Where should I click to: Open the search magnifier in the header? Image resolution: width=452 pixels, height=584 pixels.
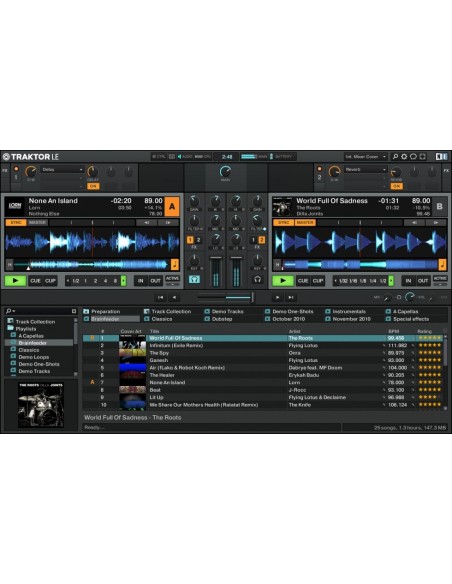tap(395, 157)
